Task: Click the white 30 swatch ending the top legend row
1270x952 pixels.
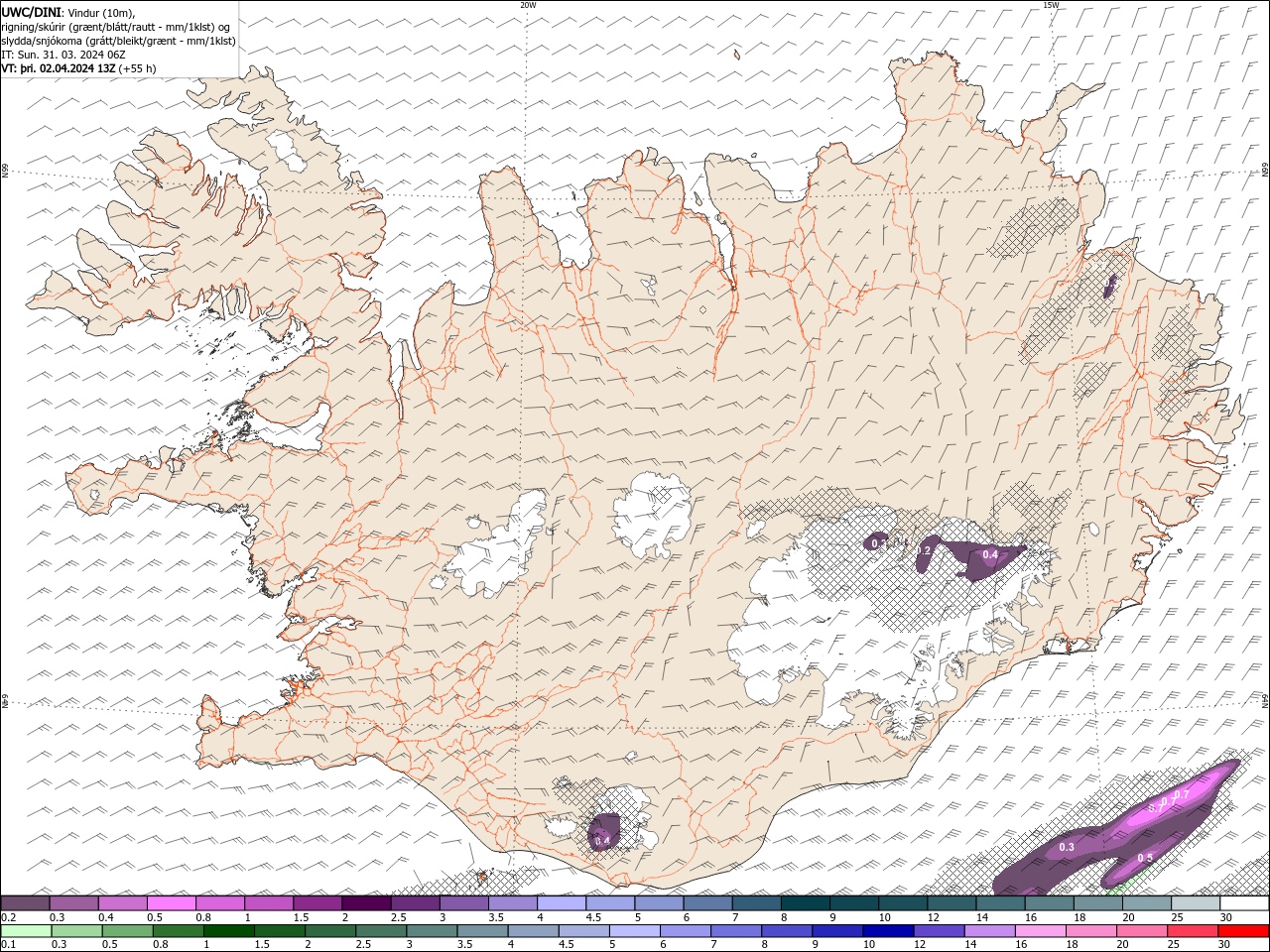Action: 1243,903
